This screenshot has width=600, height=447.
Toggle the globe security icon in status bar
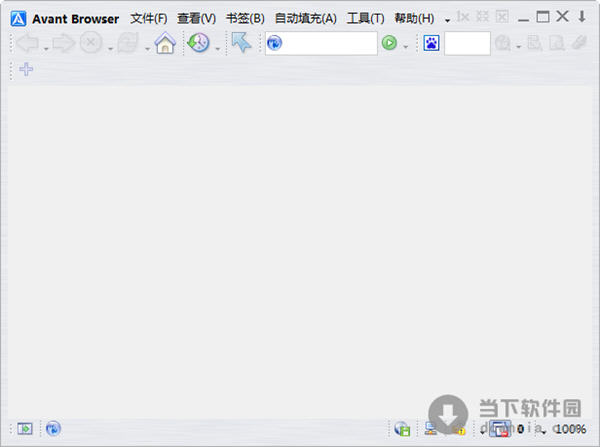(x=402, y=428)
